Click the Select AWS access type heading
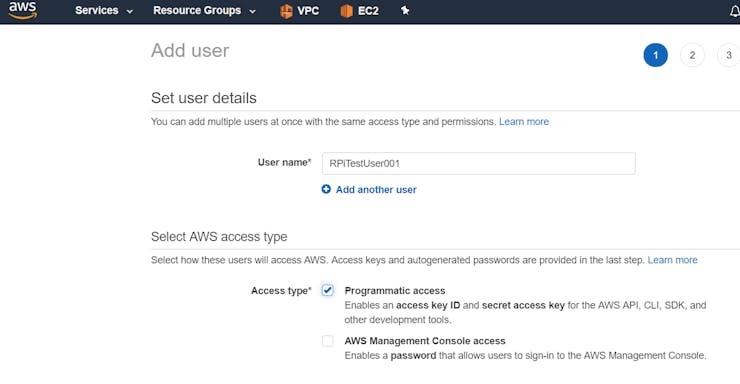 pyautogui.click(x=219, y=236)
